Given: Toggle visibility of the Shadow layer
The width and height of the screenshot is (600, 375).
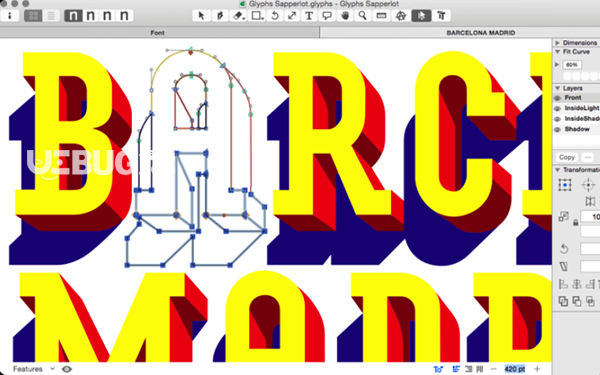Looking at the screenshot, I should pyautogui.click(x=558, y=129).
